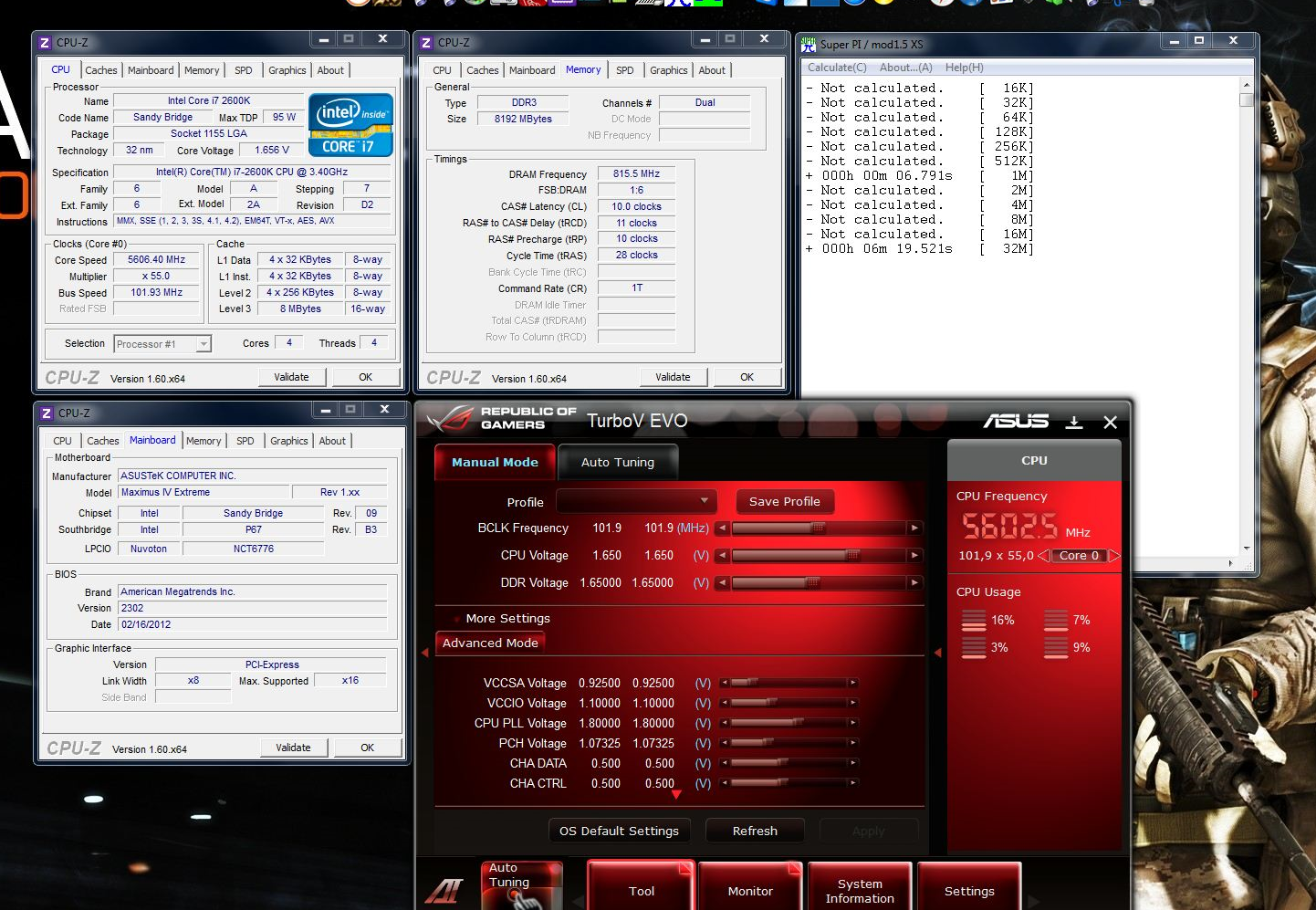Image resolution: width=1316 pixels, height=910 pixels.
Task: Click the Intel Core i7 logo in CPU-Z
Action: tap(350, 125)
